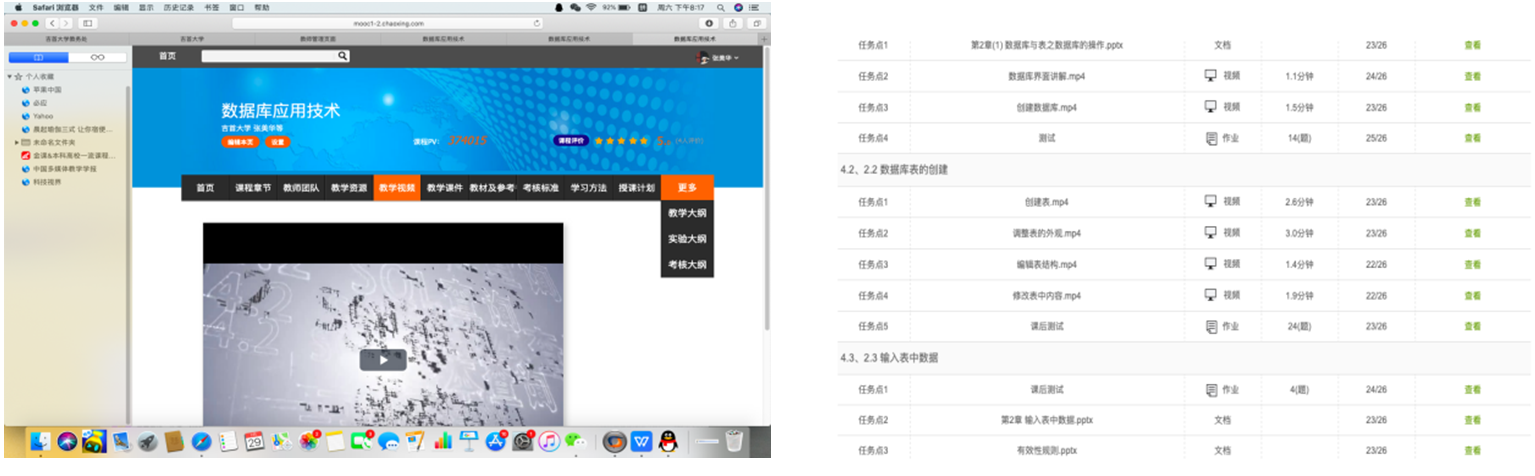1535x476 pixels.
Task: Click the Safari share icon in toolbar
Action: [x=734, y=22]
